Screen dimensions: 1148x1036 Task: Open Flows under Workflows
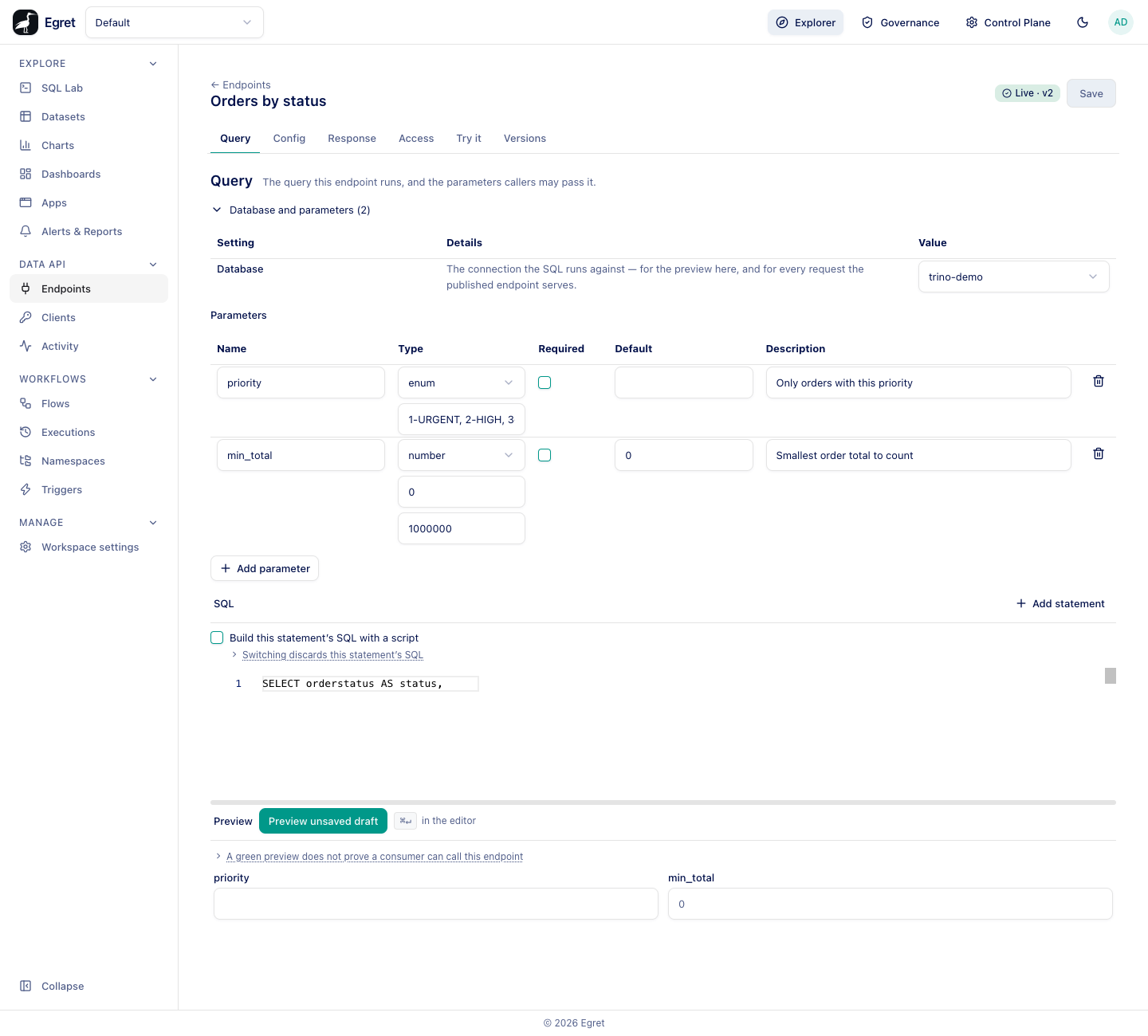88,403
